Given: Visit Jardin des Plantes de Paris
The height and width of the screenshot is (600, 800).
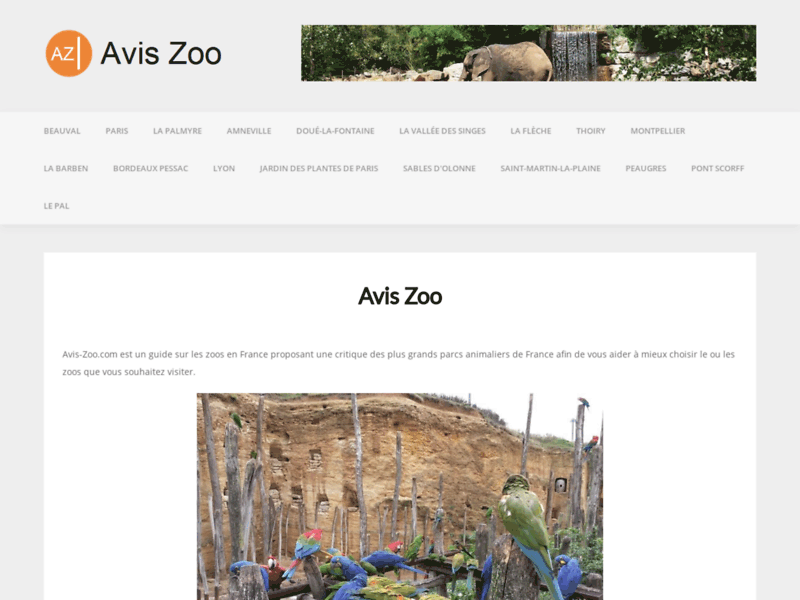Looking at the screenshot, I should (x=319, y=168).
